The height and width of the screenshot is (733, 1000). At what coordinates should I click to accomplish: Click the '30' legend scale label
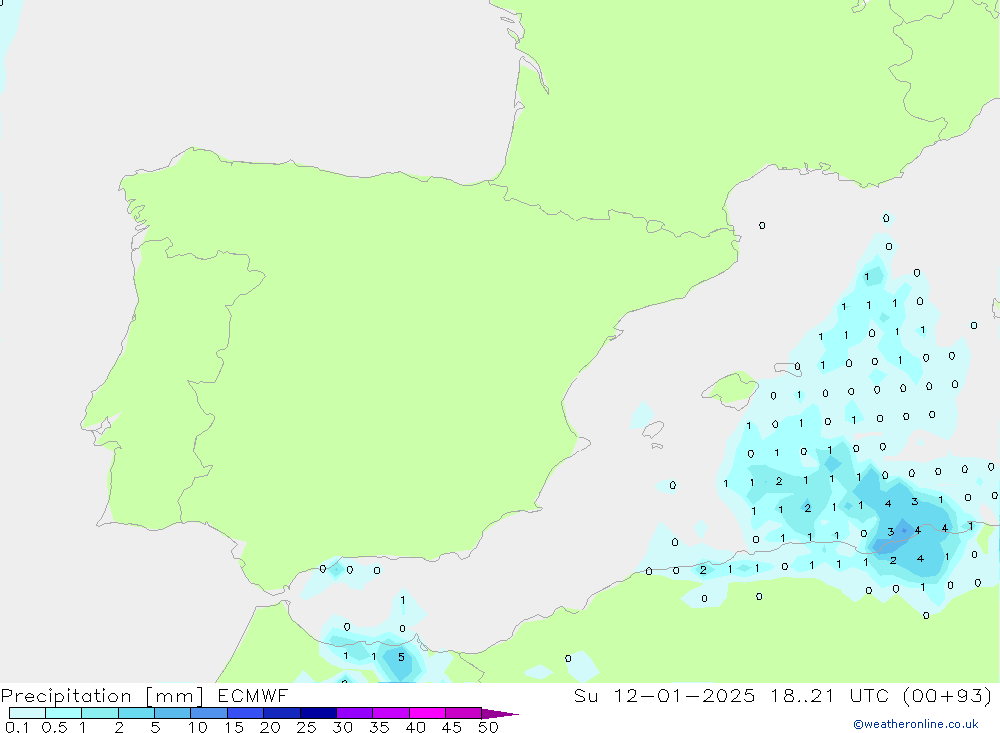click(343, 727)
